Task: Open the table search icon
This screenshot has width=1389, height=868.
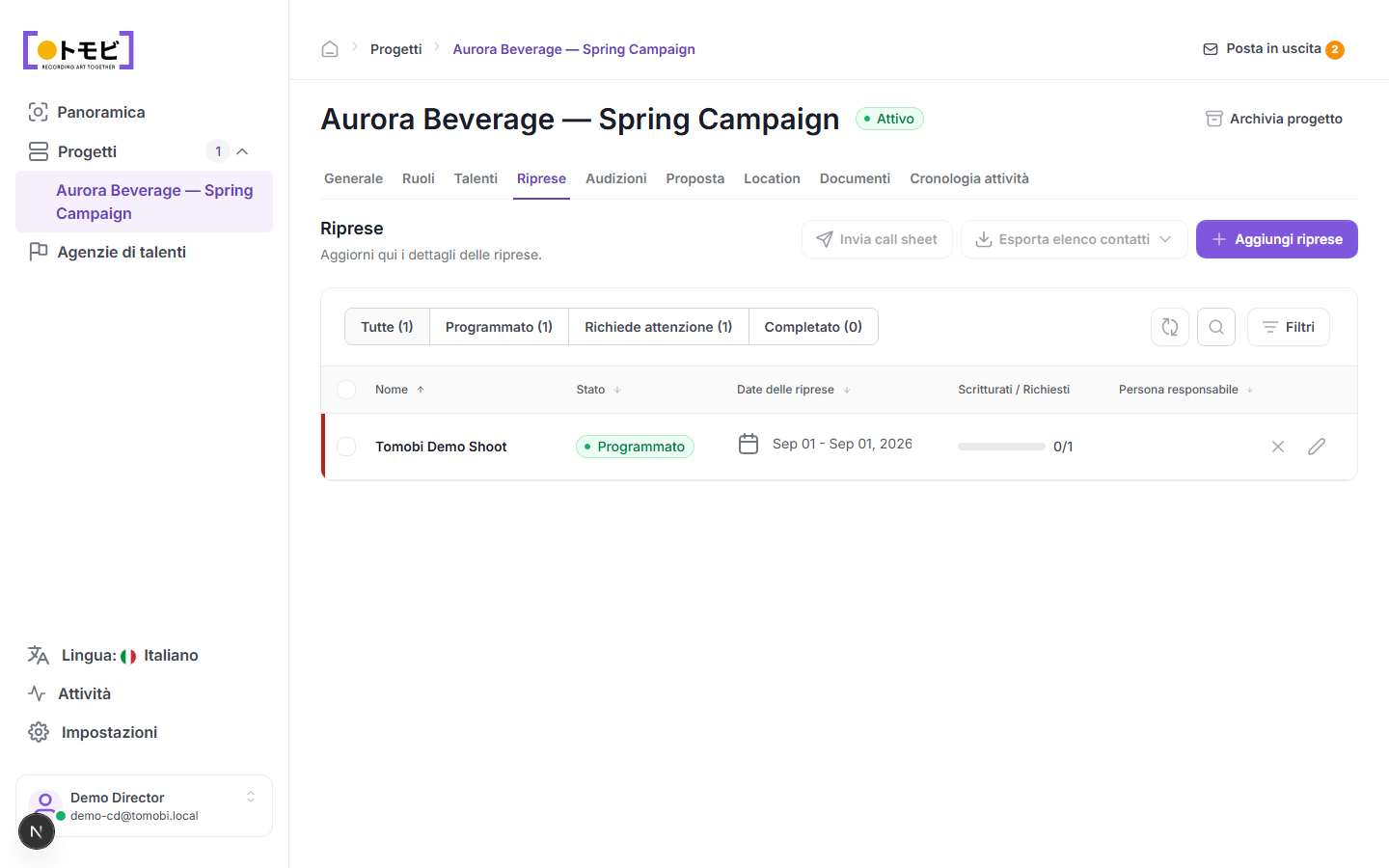Action: pyautogui.click(x=1216, y=327)
